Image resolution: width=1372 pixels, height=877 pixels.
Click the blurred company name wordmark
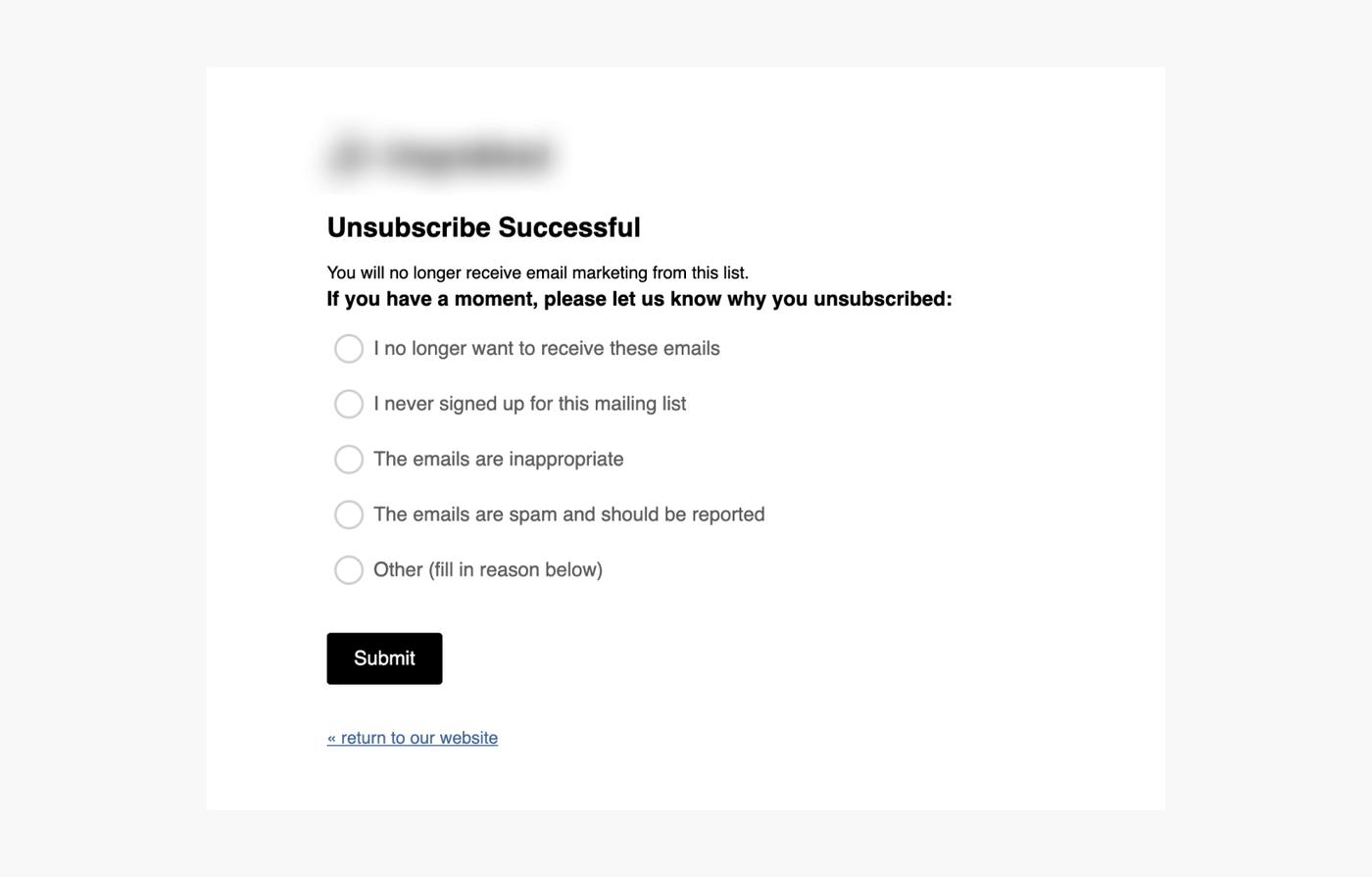468,157
